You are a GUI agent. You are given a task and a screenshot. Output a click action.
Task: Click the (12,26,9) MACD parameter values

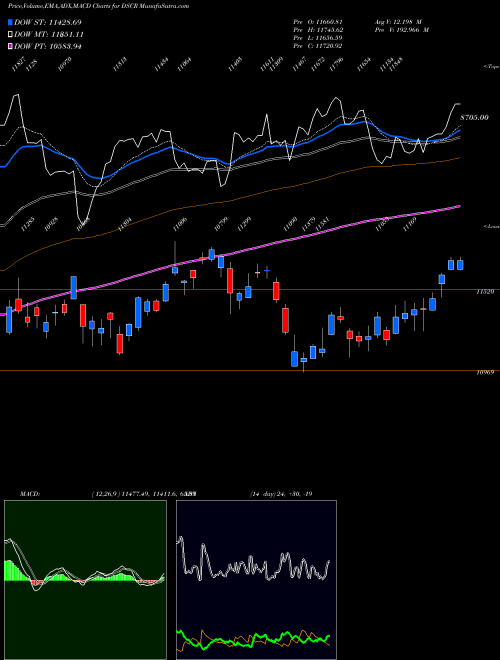[143, 494]
